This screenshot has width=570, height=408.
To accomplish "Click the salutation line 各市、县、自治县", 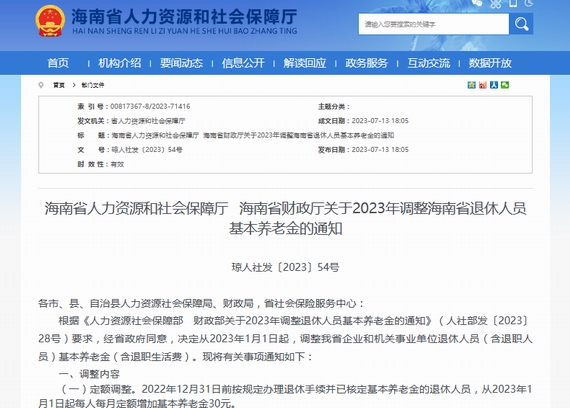I will click(201, 304).
